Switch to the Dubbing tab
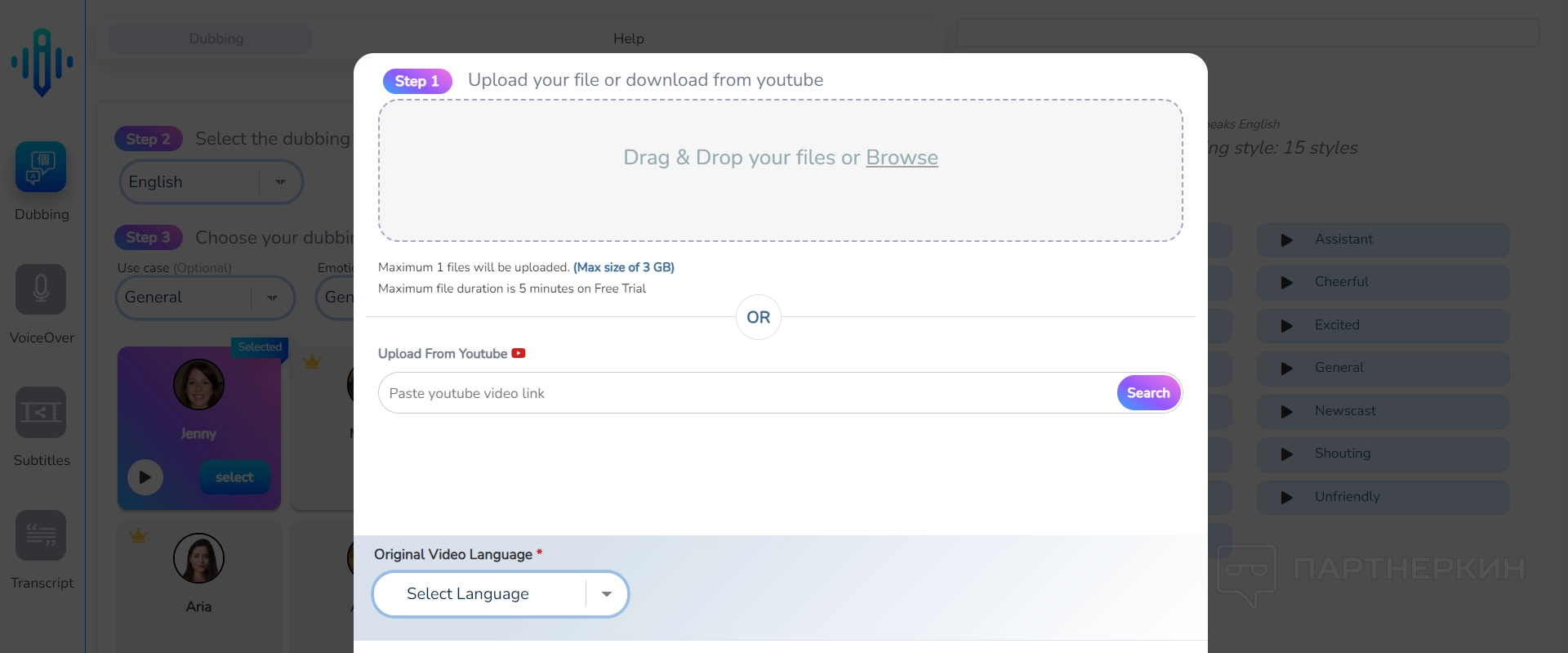The image size is (1568, 653). coord(216,38)
